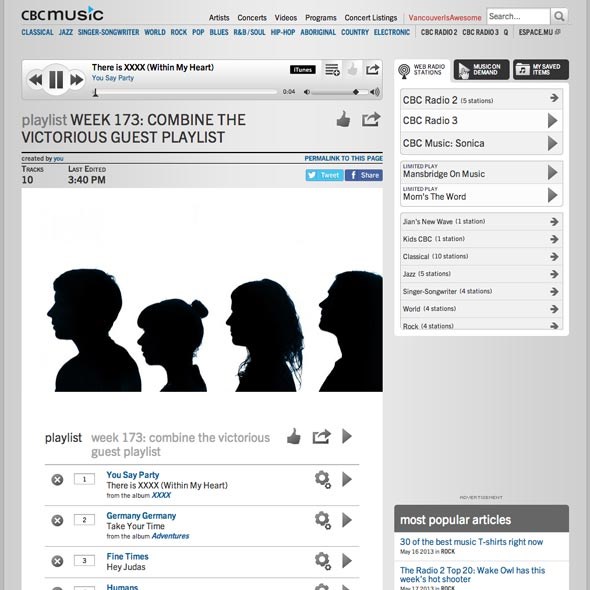The height and width of the screenshot is (590, 590).
Task: Play Take Your Time track
Action: pos(347,520)
